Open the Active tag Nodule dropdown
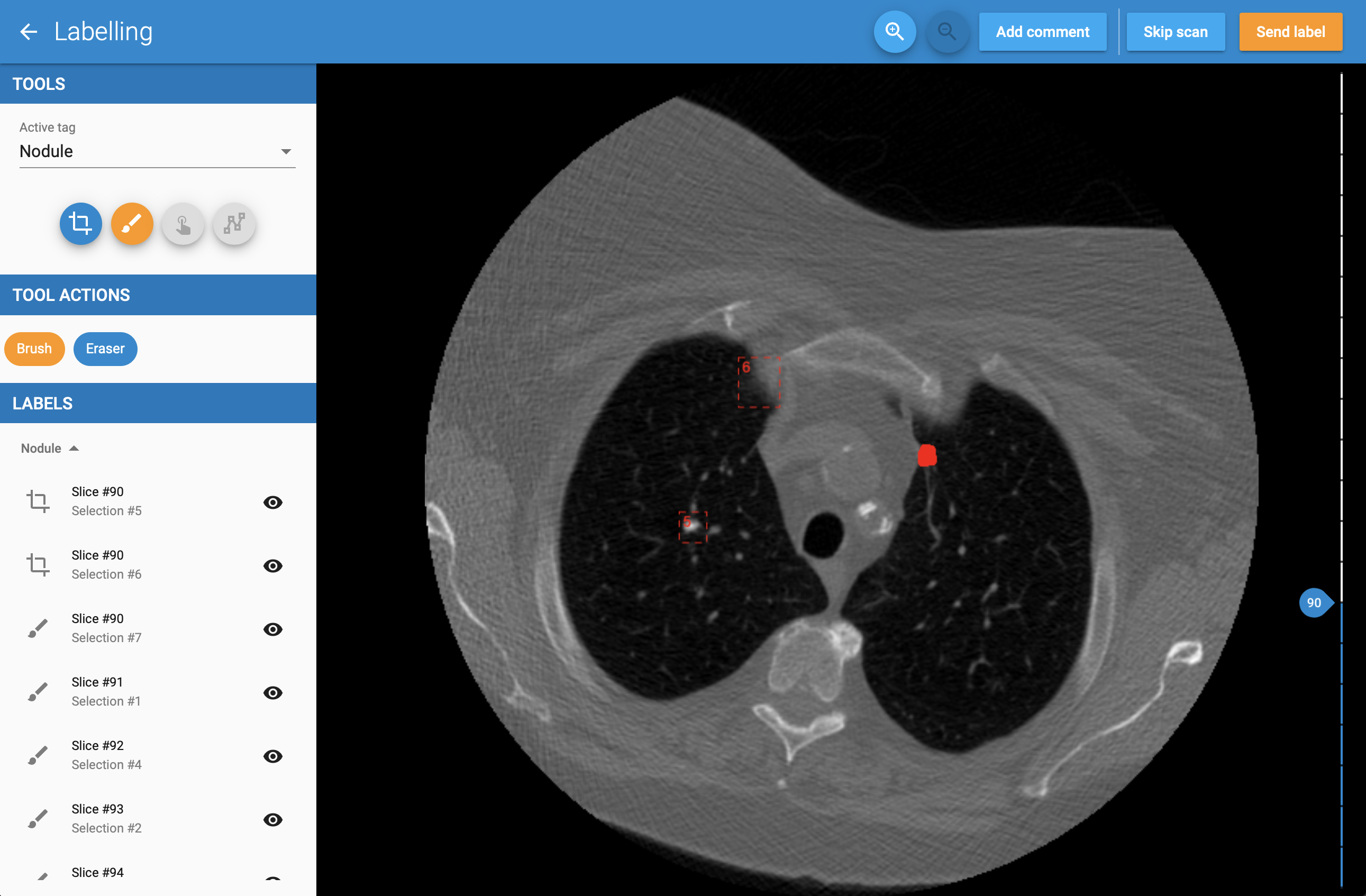Viewport: 1366px width, 896px height. 157,151
